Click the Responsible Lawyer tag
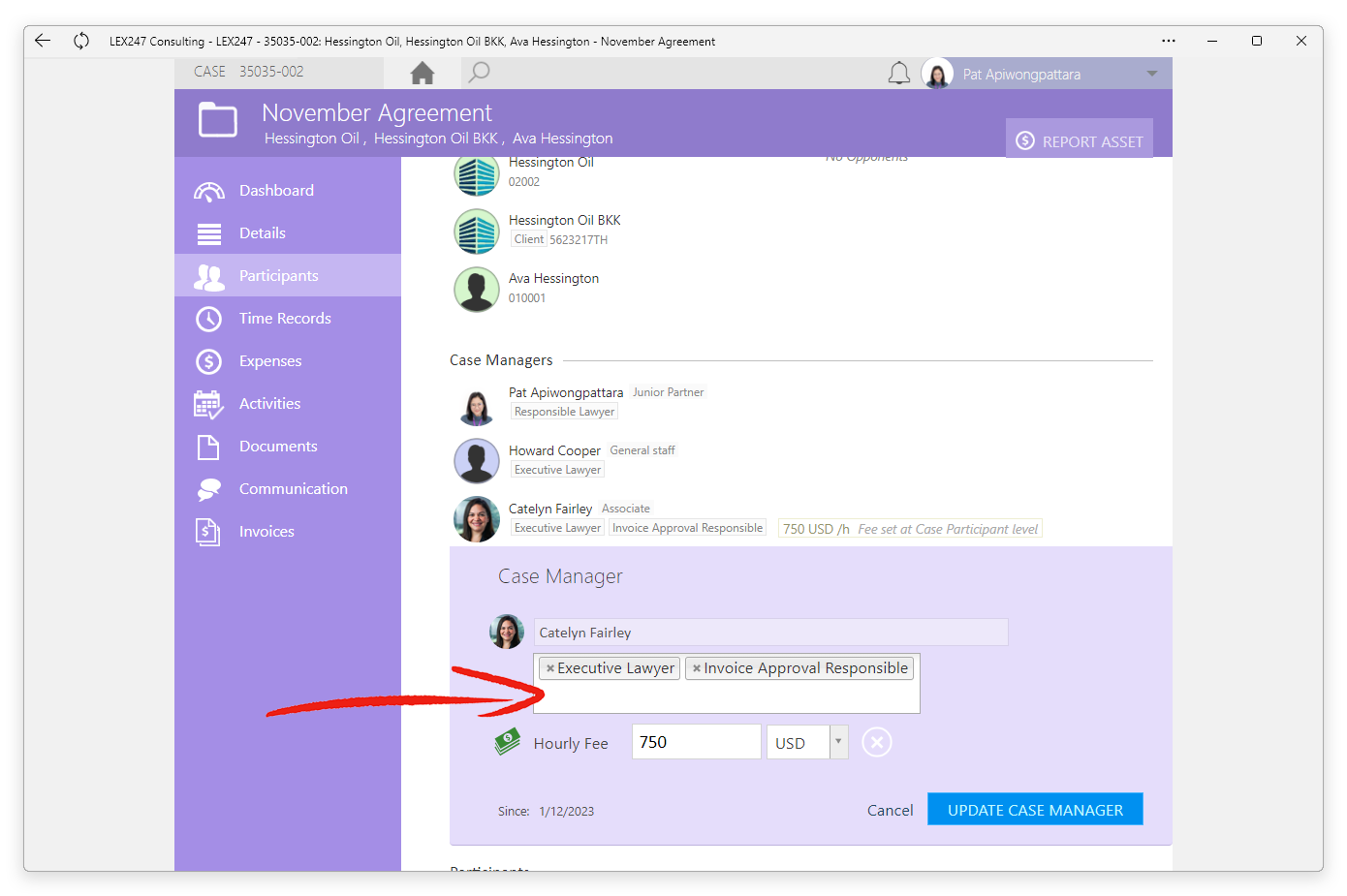The height and width of the screenshot is (896, 1347). 564,412
